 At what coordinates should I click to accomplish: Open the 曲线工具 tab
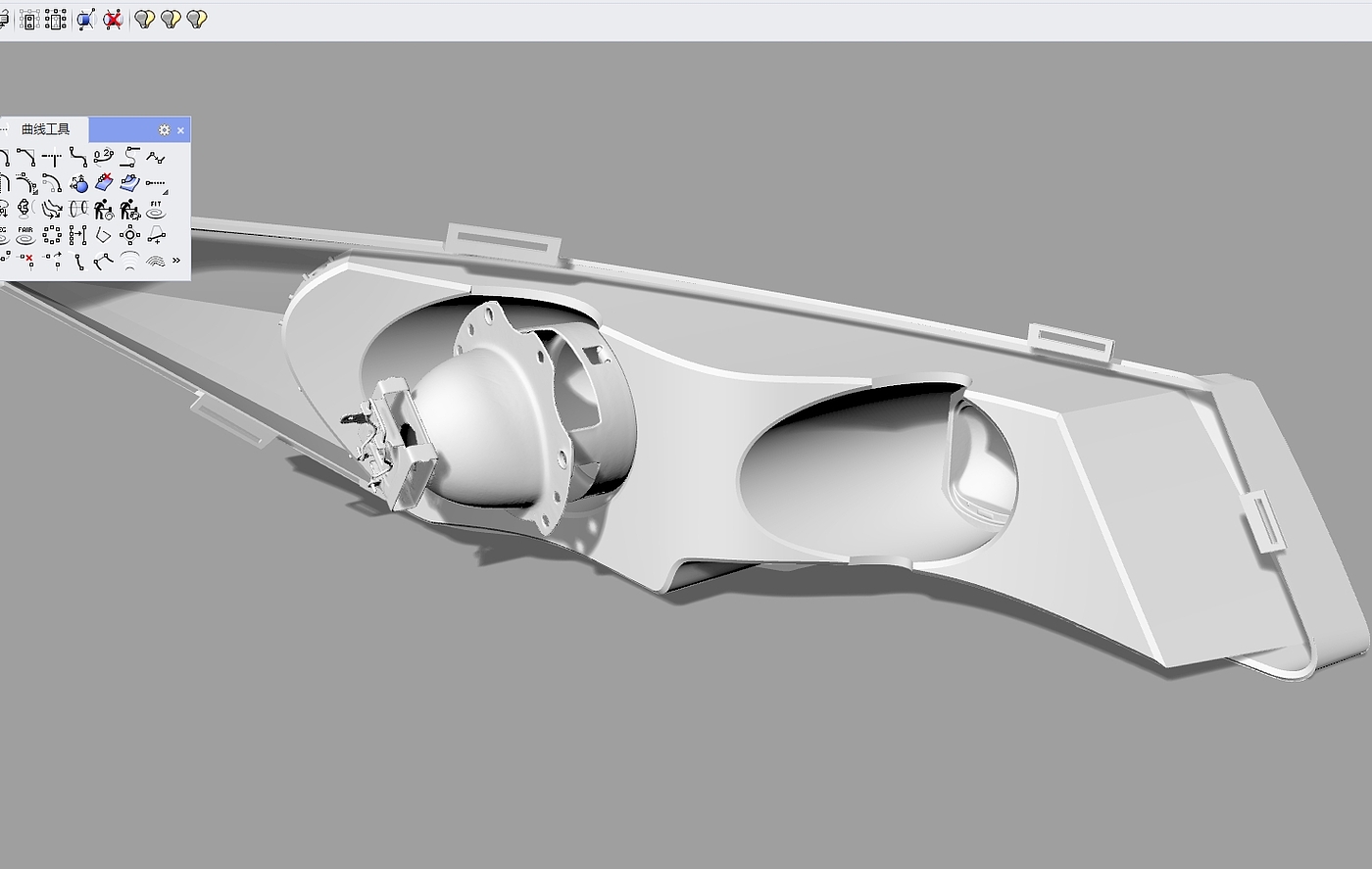(x=46, y=129)
